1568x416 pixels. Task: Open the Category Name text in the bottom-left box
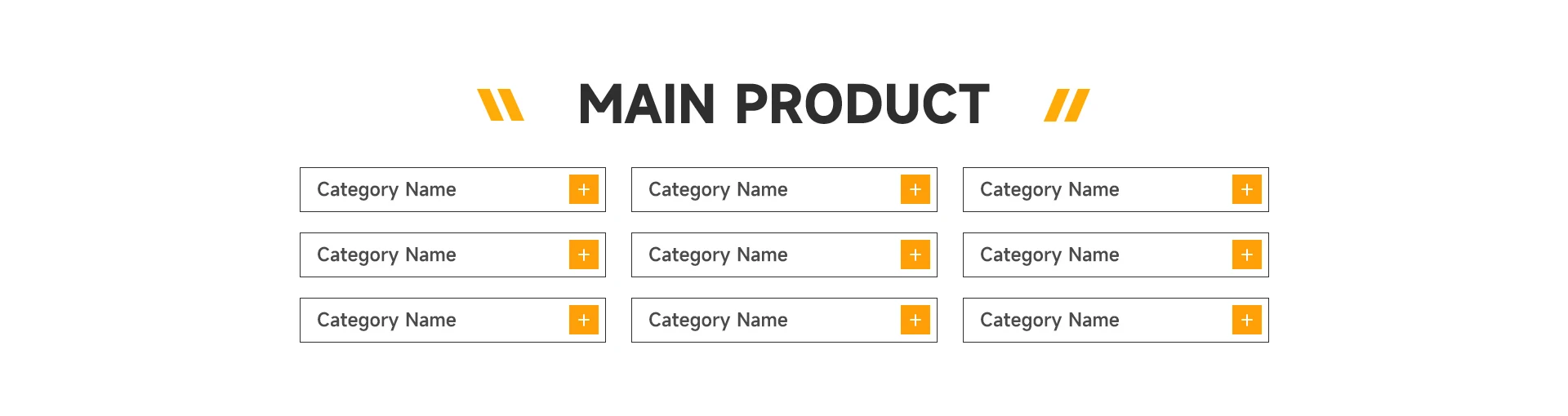tap(386, 320)
